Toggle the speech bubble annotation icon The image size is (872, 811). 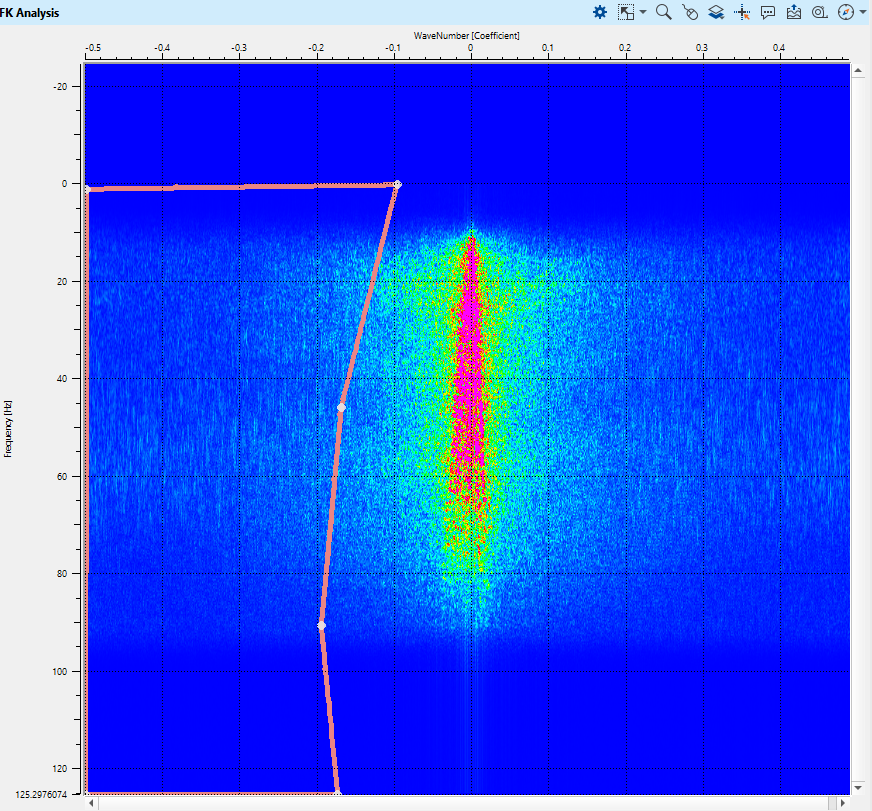(768, 12)
